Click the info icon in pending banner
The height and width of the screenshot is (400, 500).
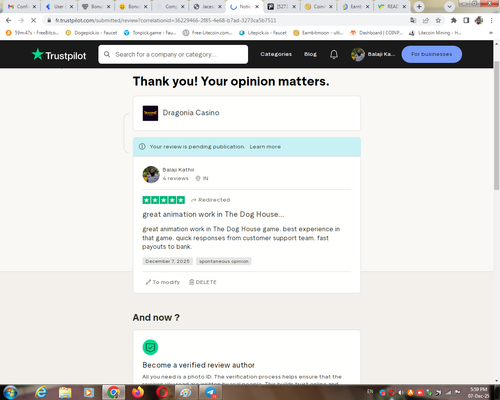click(x=142, y=147)
